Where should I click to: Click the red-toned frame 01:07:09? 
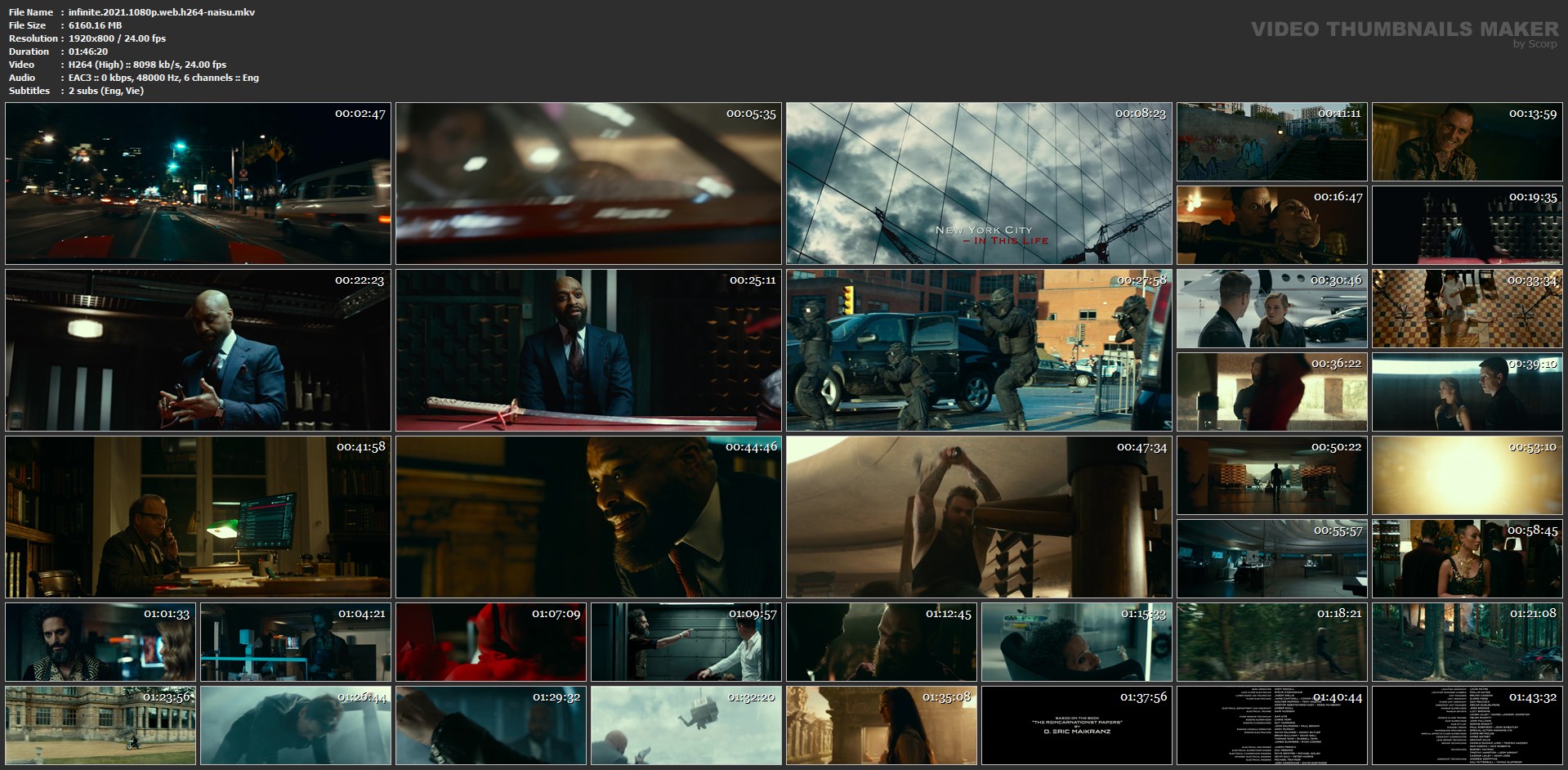491,642
